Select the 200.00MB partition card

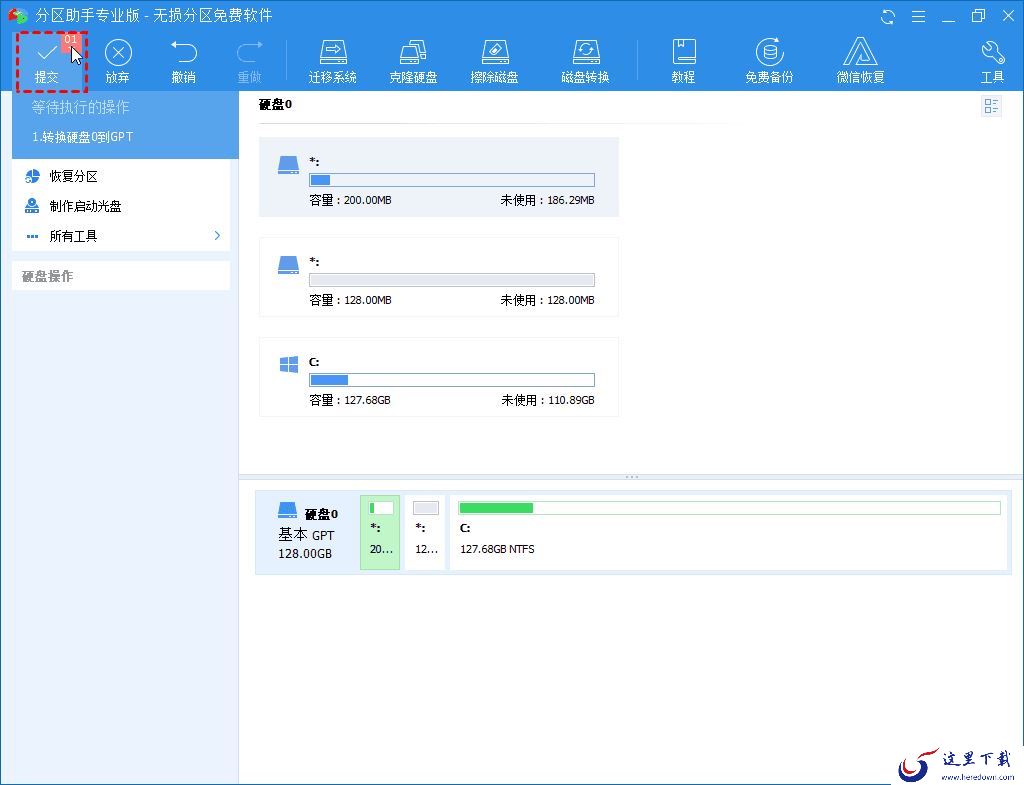(439, 177)
